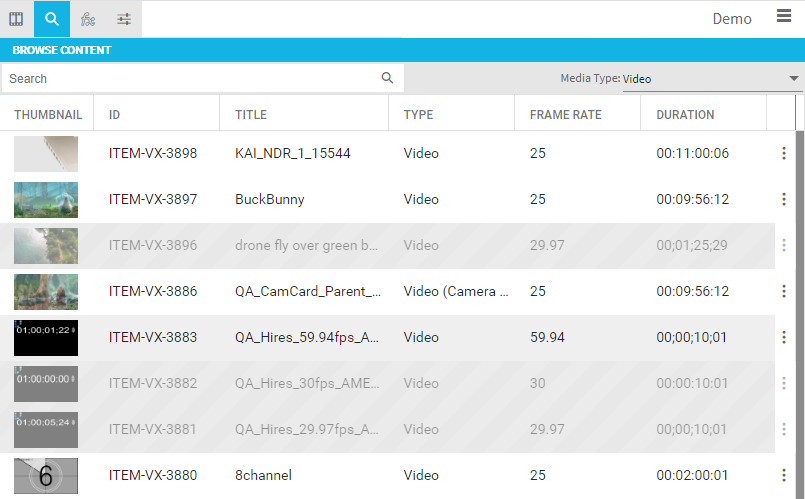Click the 8channel countdown thumbnail
805x499 pixels.
tap(46, 475)
